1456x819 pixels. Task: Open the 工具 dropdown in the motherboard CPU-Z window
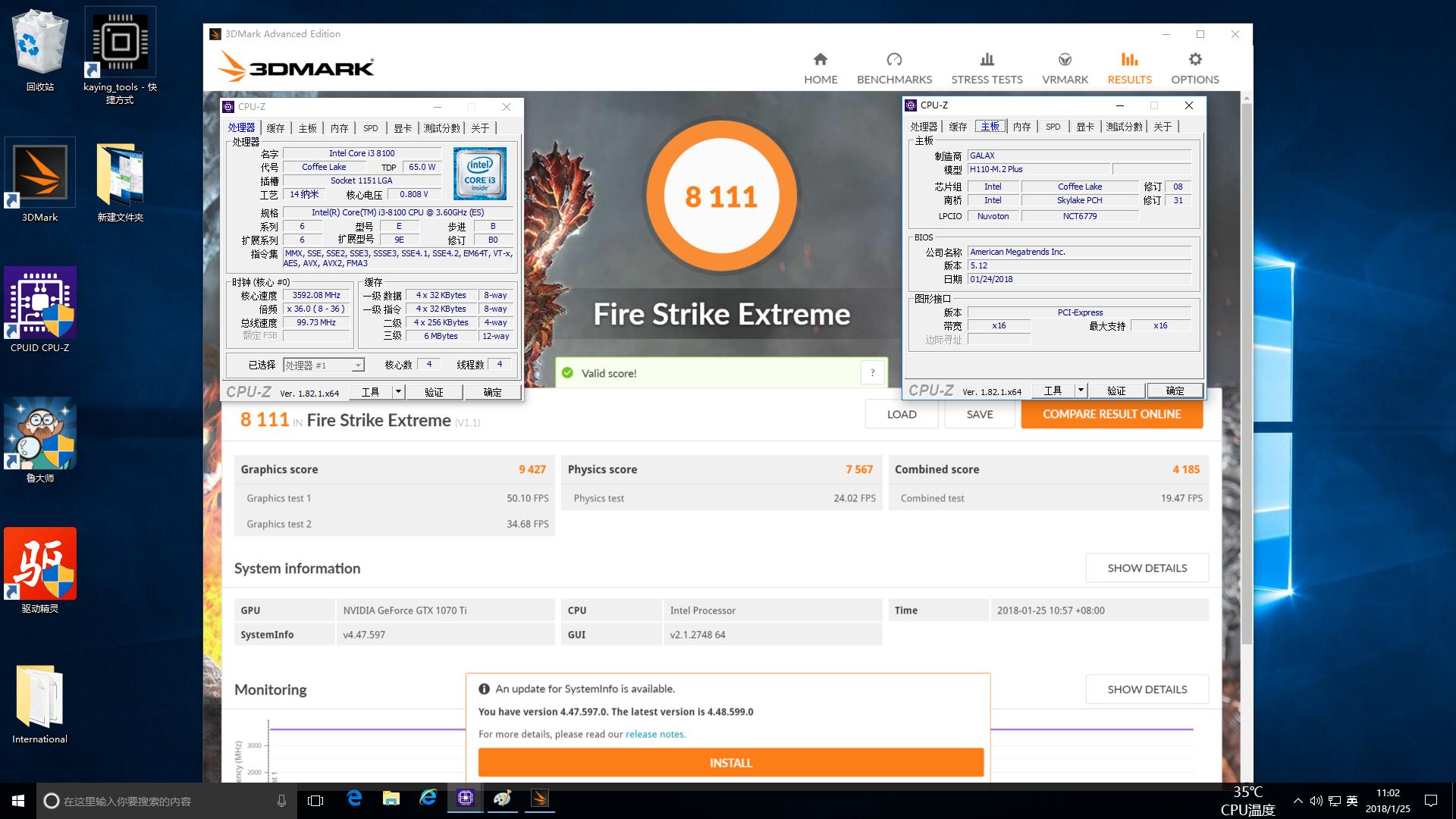(1081, 391)
